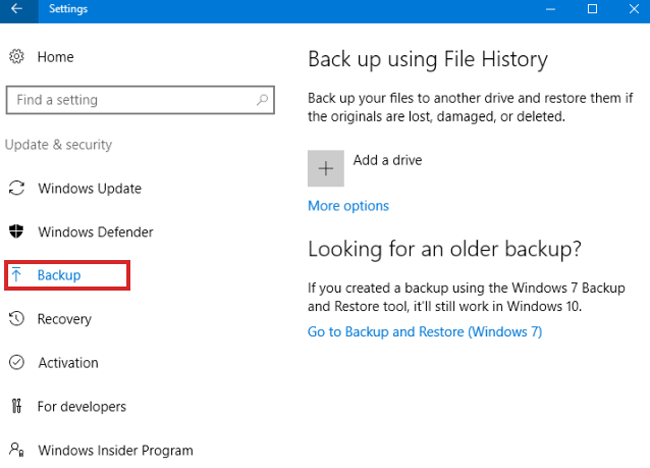Click the Home gear icon
This screenshot has height=468, width=650.
[x=16, y=57]
